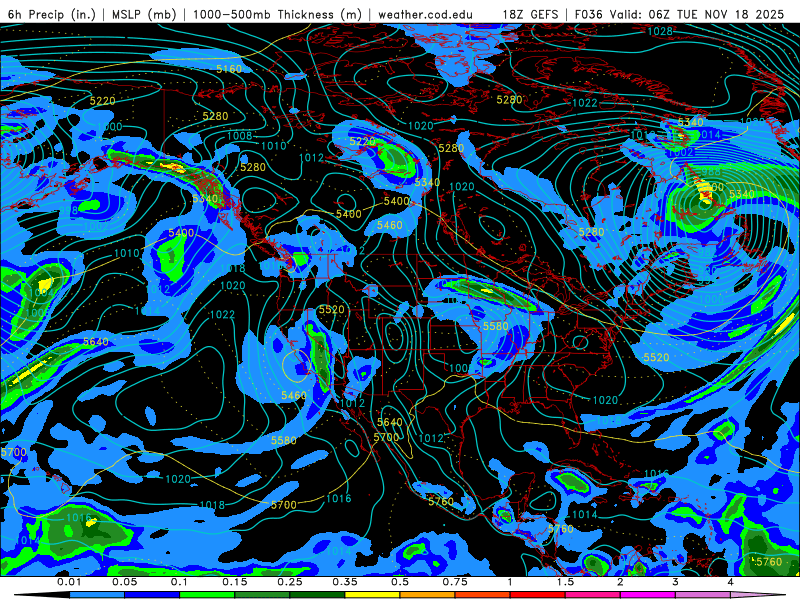800x600 pixels.
Task: Click the '0.15' colorbar tick label
Action: pos(235,582)
